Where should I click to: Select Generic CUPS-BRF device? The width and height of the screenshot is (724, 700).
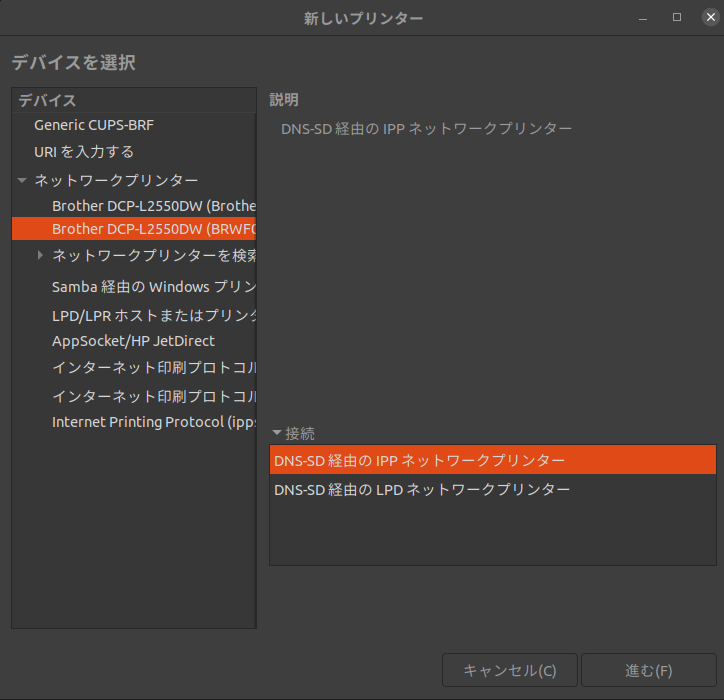[94, 125]
